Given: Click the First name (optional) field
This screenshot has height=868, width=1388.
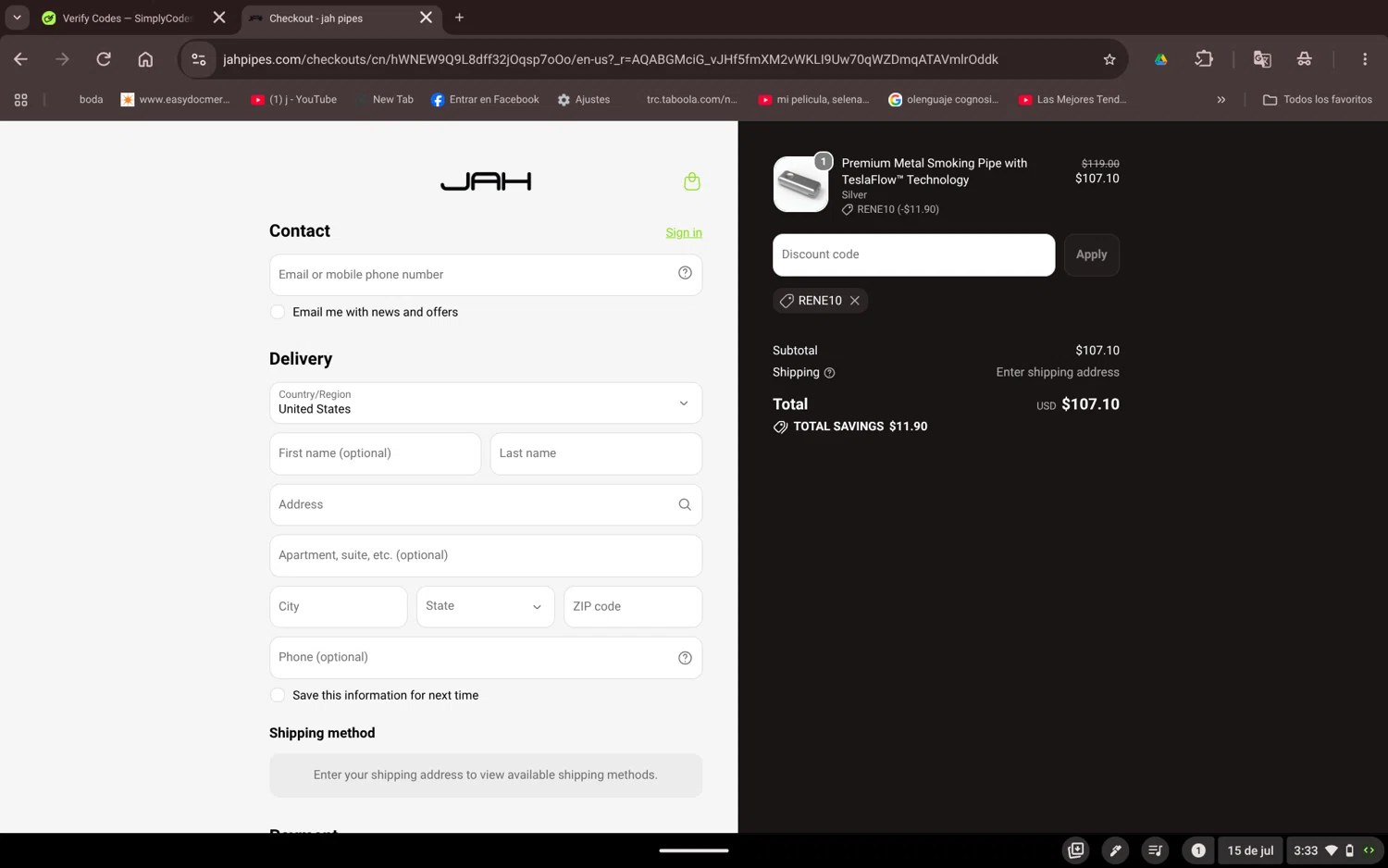Looking at the screenshot, I should (375, 453).
